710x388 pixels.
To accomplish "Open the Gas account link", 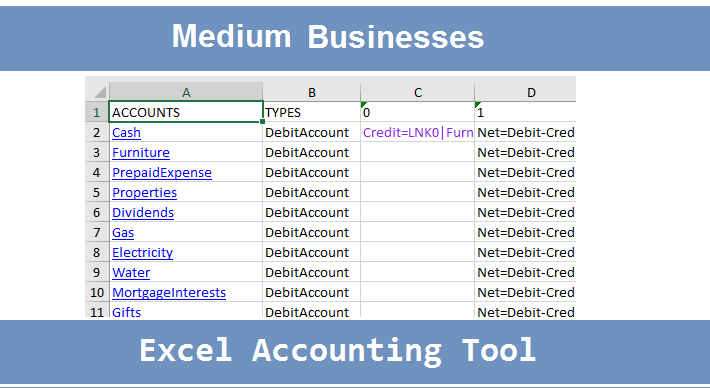I will click(123, 232).
